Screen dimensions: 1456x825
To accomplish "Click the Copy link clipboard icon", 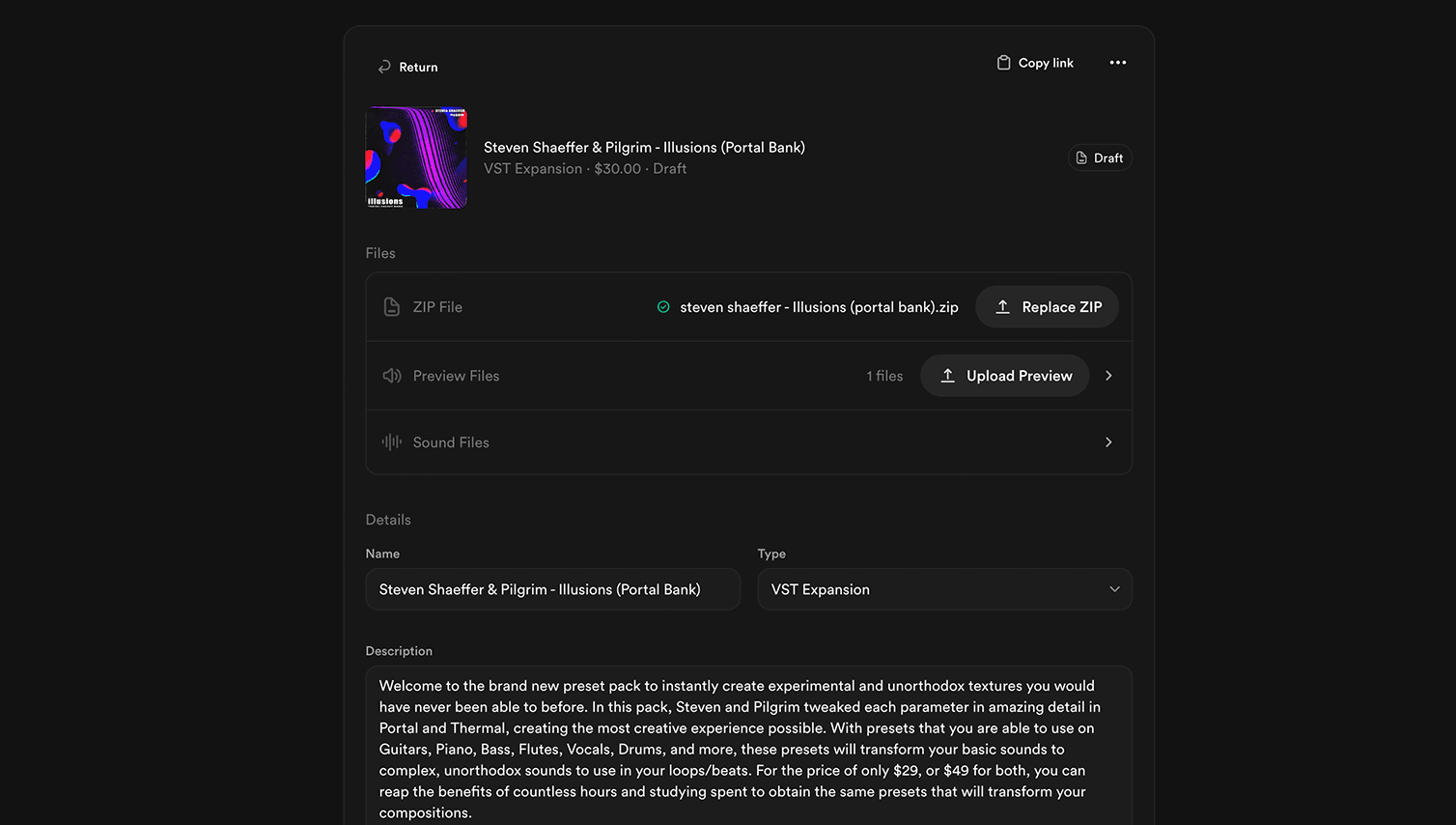I will click(x=1004, y=62).
